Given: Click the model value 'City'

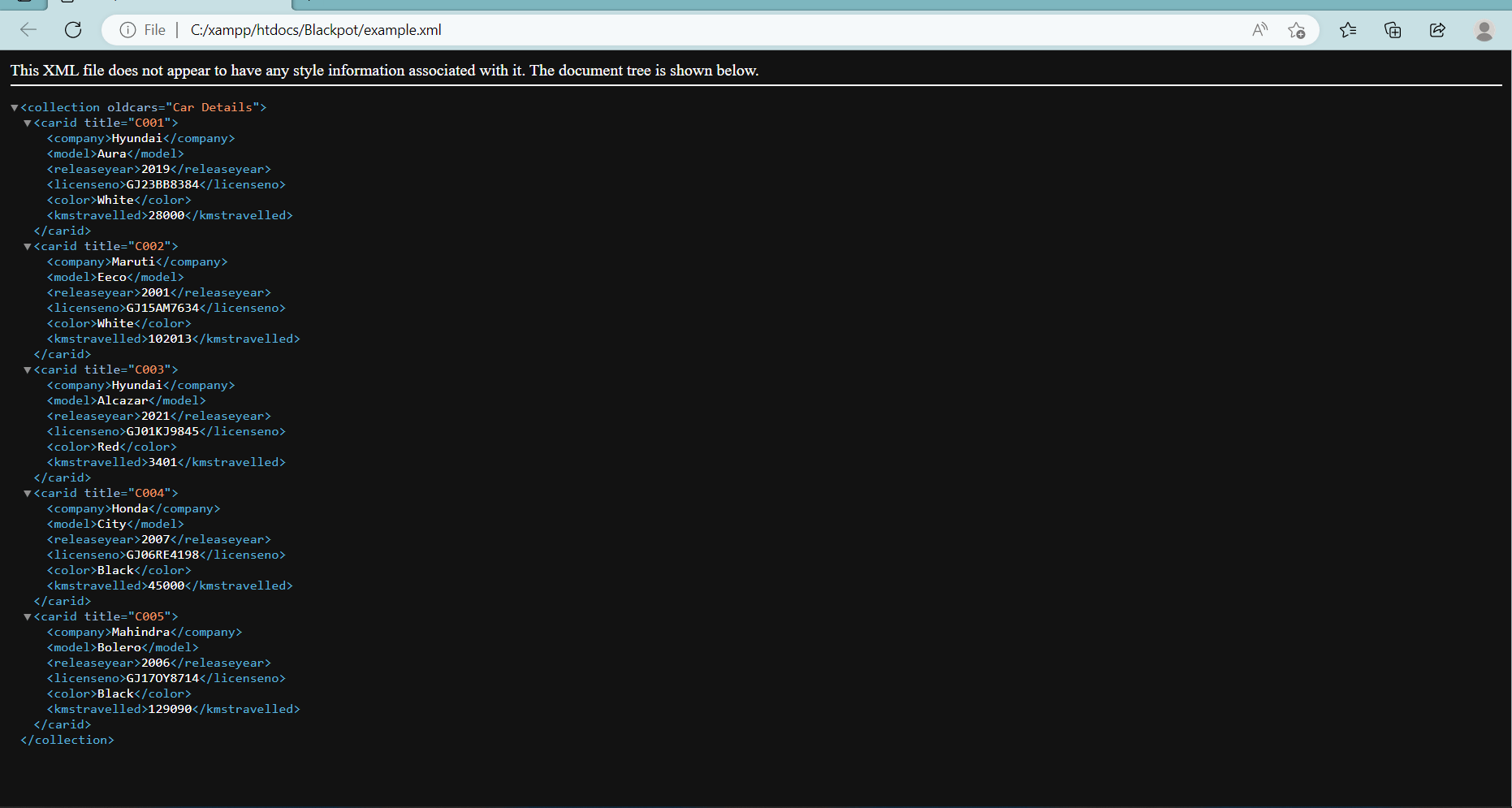Looking at the screenshot, I should coord(112,524).
